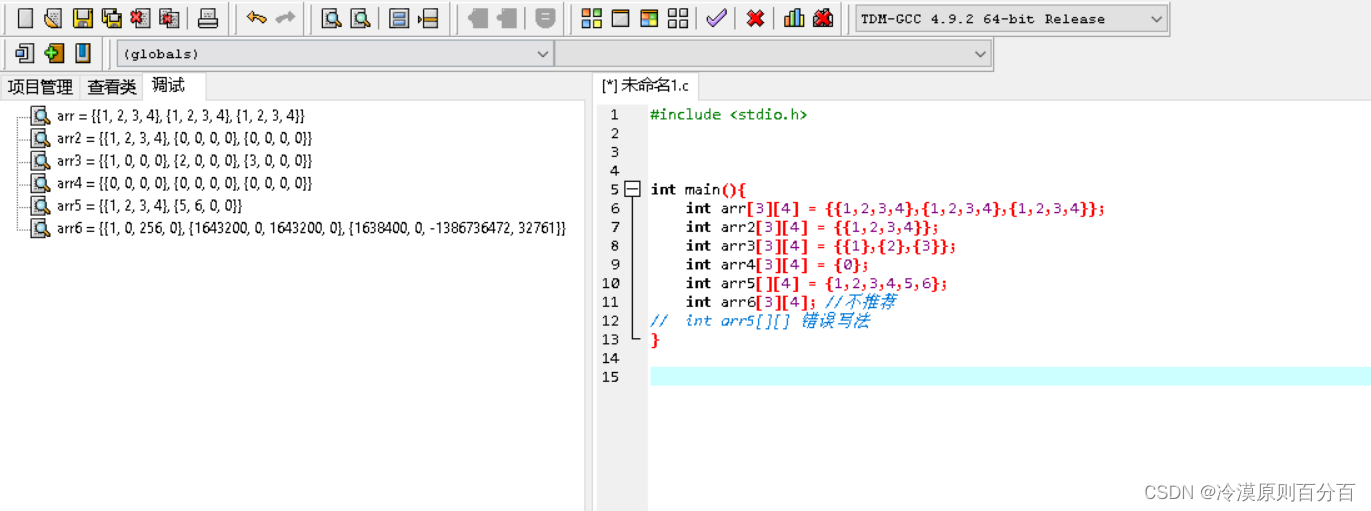Select the arr3 watch variable entry

pyautogui.click(x=183, y=161)
